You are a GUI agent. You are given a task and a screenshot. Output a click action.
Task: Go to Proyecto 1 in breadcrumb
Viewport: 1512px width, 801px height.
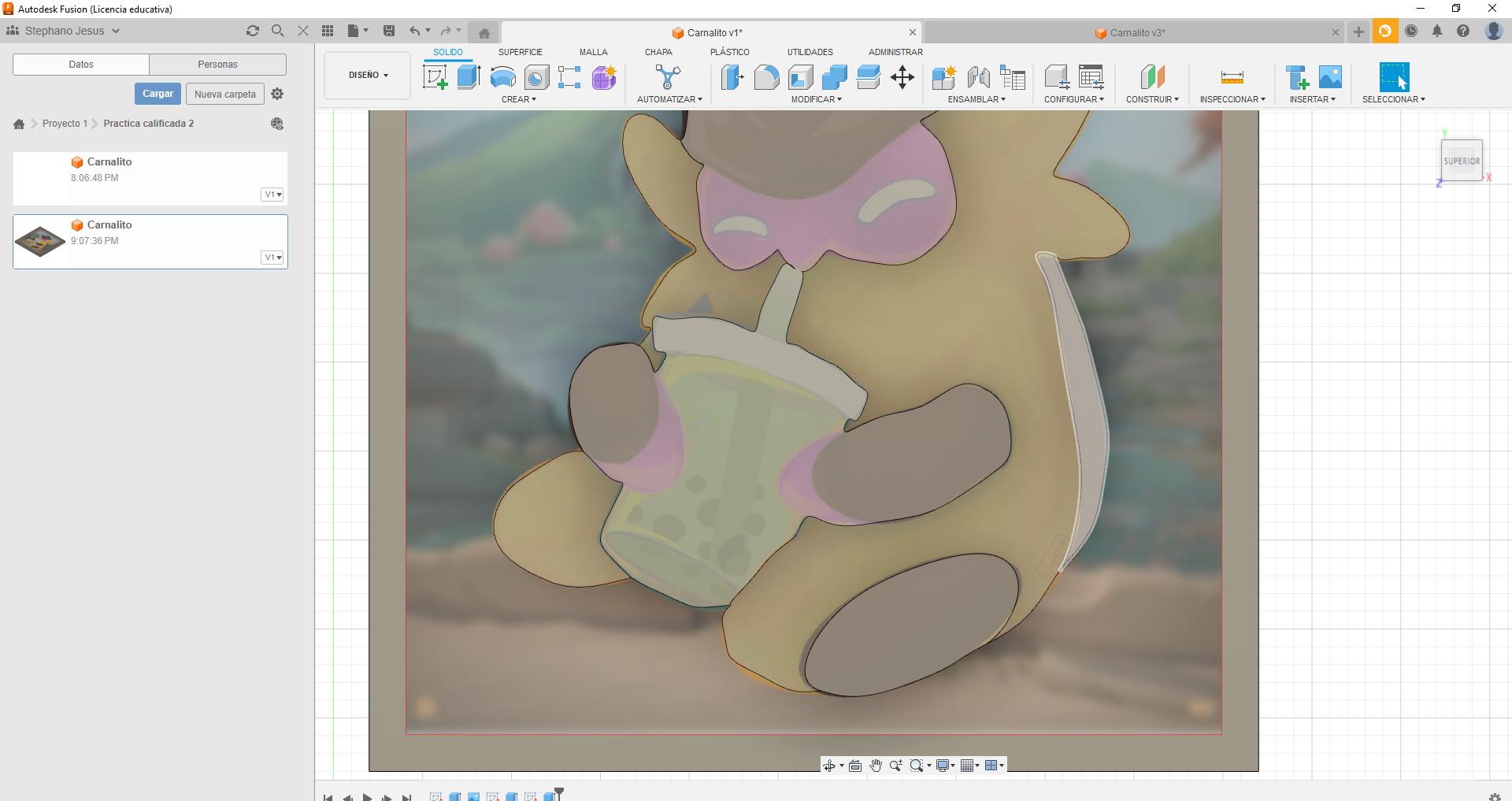[65, 124]
